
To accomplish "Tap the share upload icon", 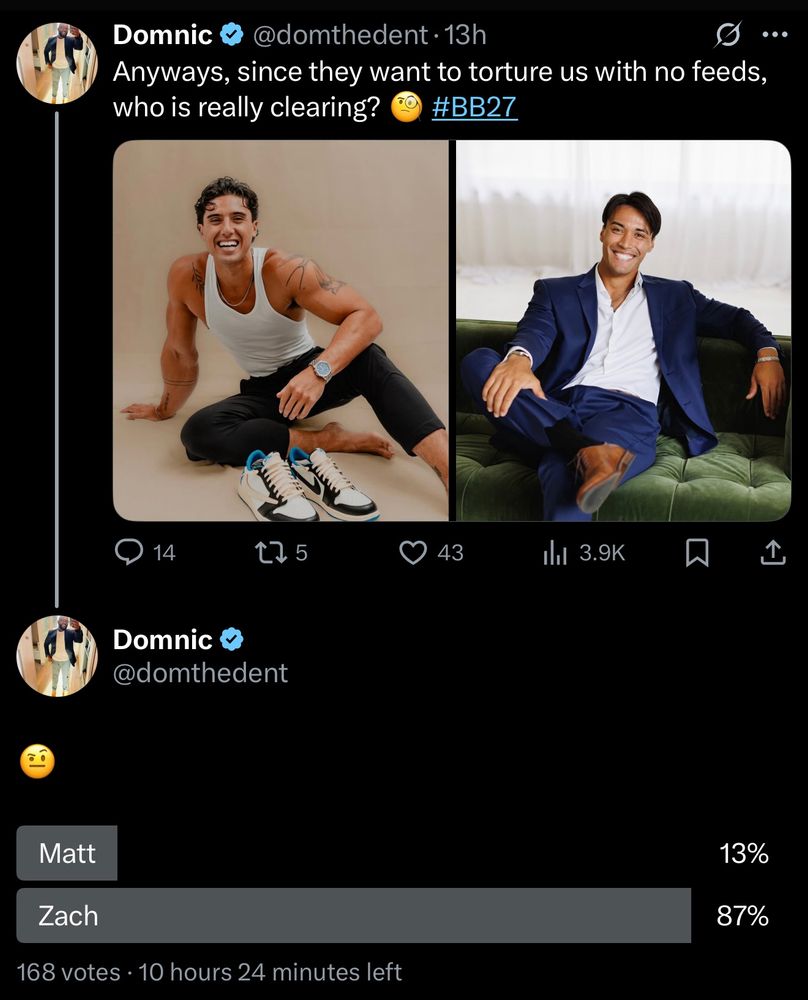I will click(x=772, y=552).
